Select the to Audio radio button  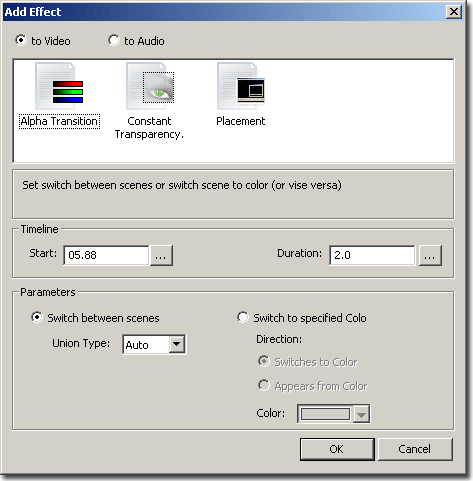pos(114,40)
